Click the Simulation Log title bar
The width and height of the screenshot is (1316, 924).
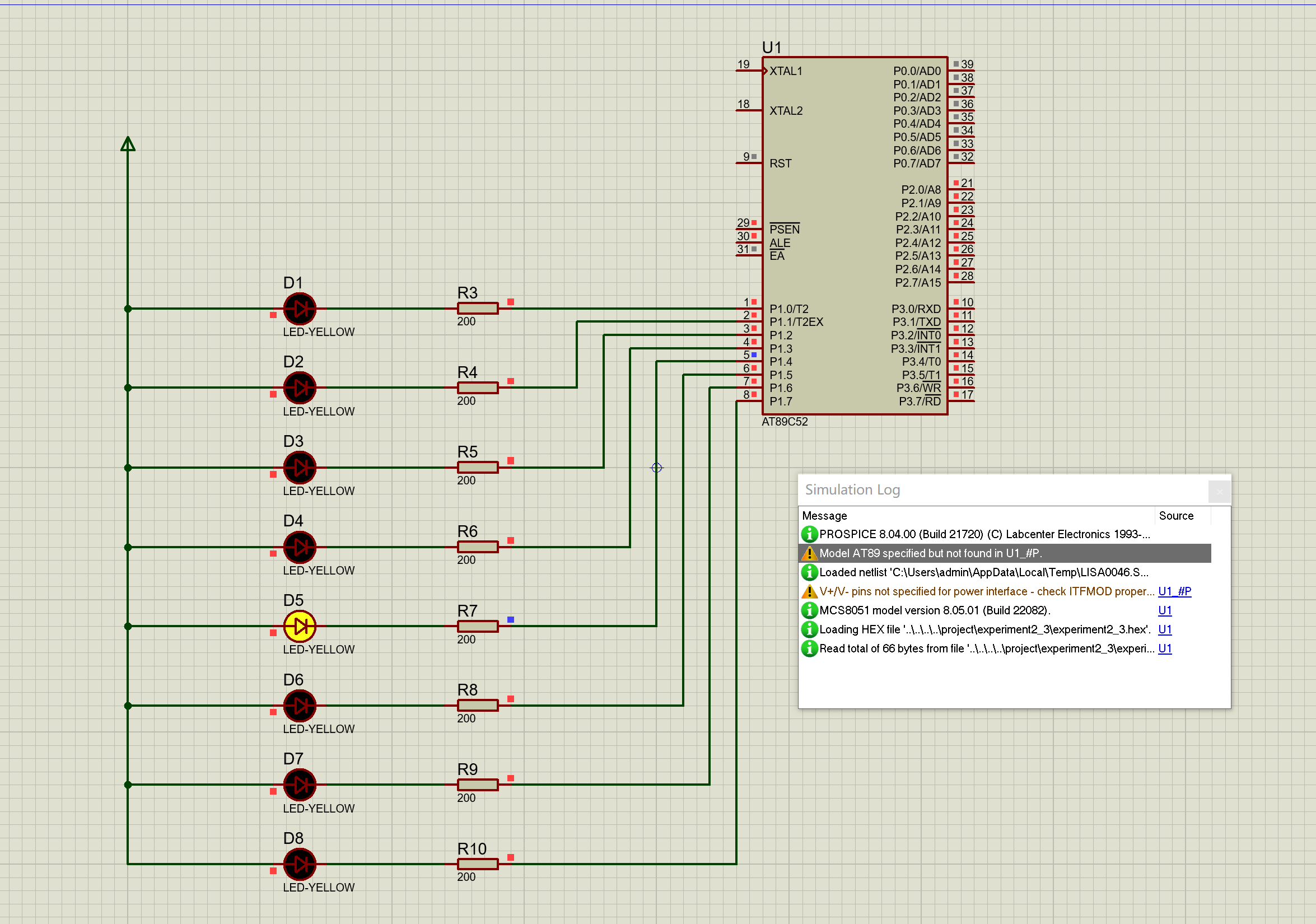coord(1003,490)
